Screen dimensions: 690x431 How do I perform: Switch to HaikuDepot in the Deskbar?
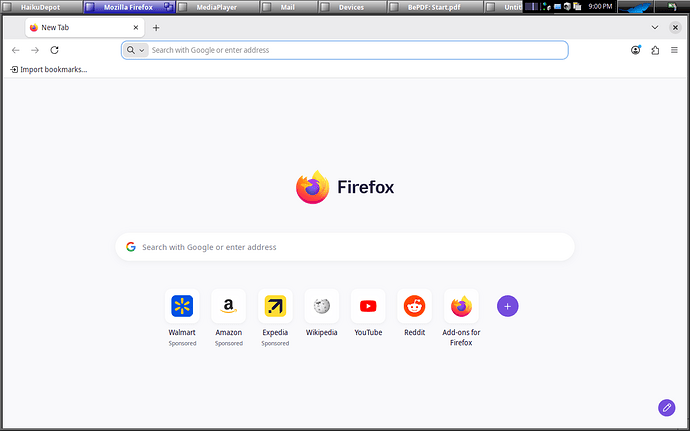pos(41,7)
